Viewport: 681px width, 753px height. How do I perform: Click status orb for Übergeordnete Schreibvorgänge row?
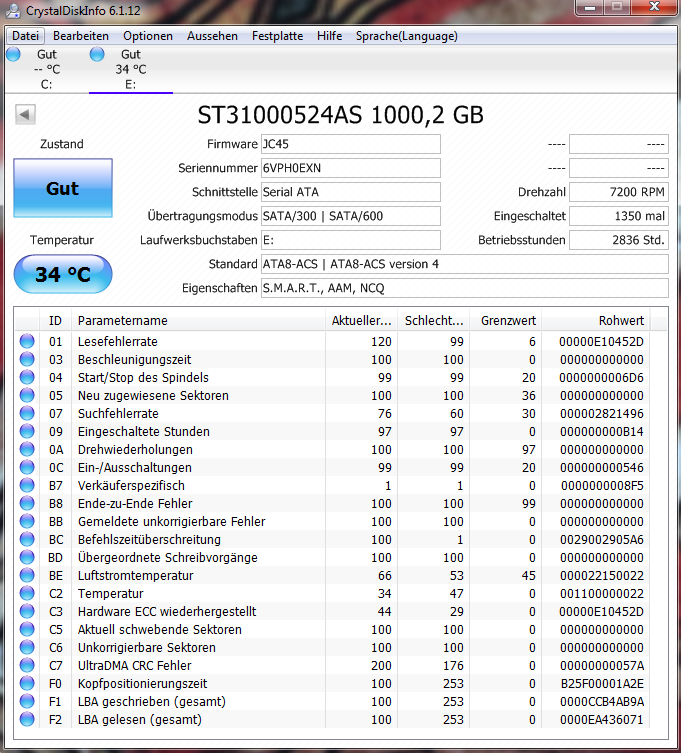pyautogui.click(x=27, y=558)
